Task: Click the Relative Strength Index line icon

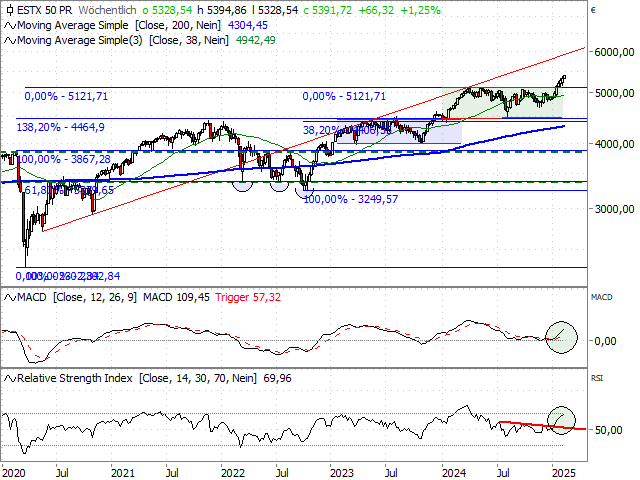Action: pyautogui.click(x=10, y=379)
